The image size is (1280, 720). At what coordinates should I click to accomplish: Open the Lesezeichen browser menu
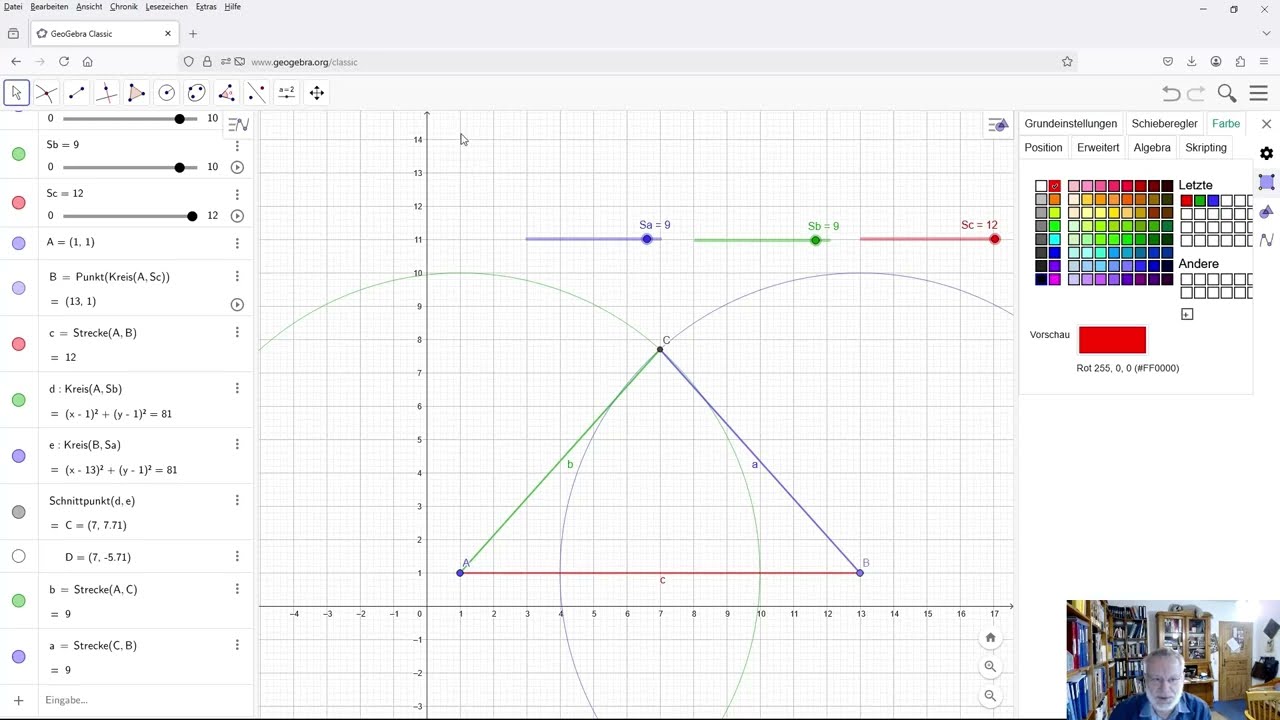coord(166,7)
